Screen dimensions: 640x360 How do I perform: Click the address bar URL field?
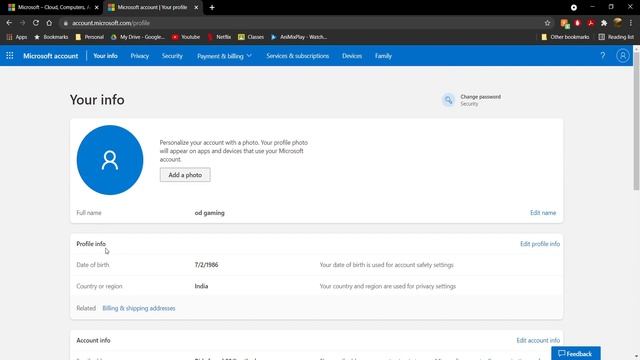coord(302,23)
